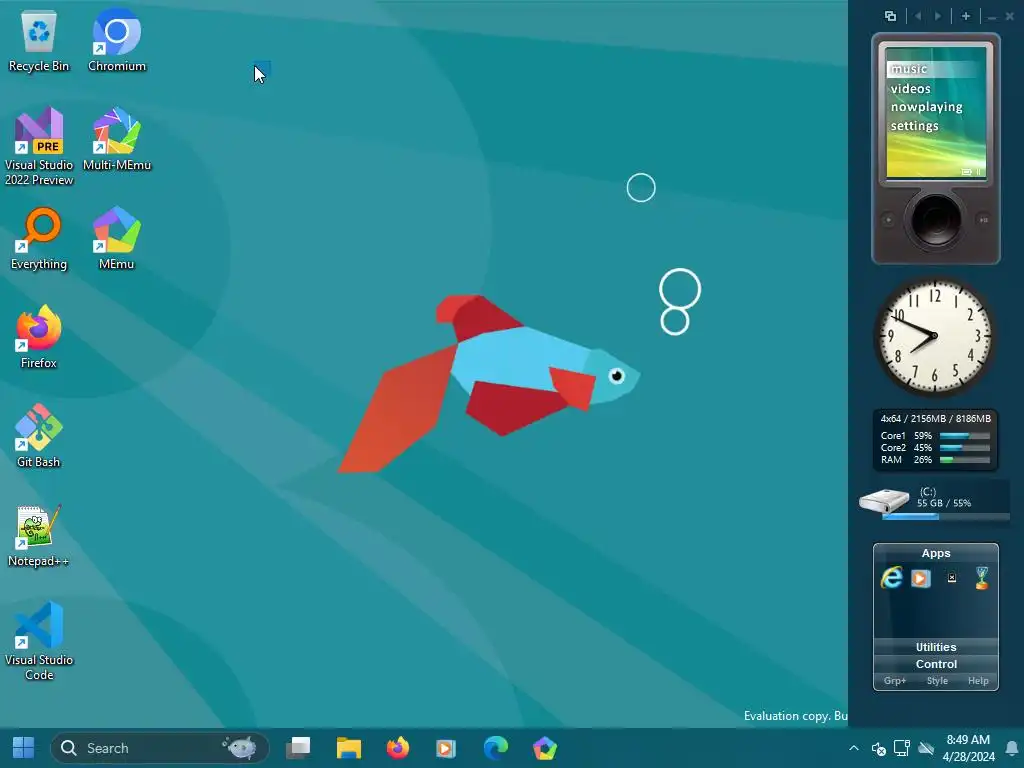Add a gadget with the plus button
The width and height of the screenshot is (1024, 768).
[x=966, y=16]
